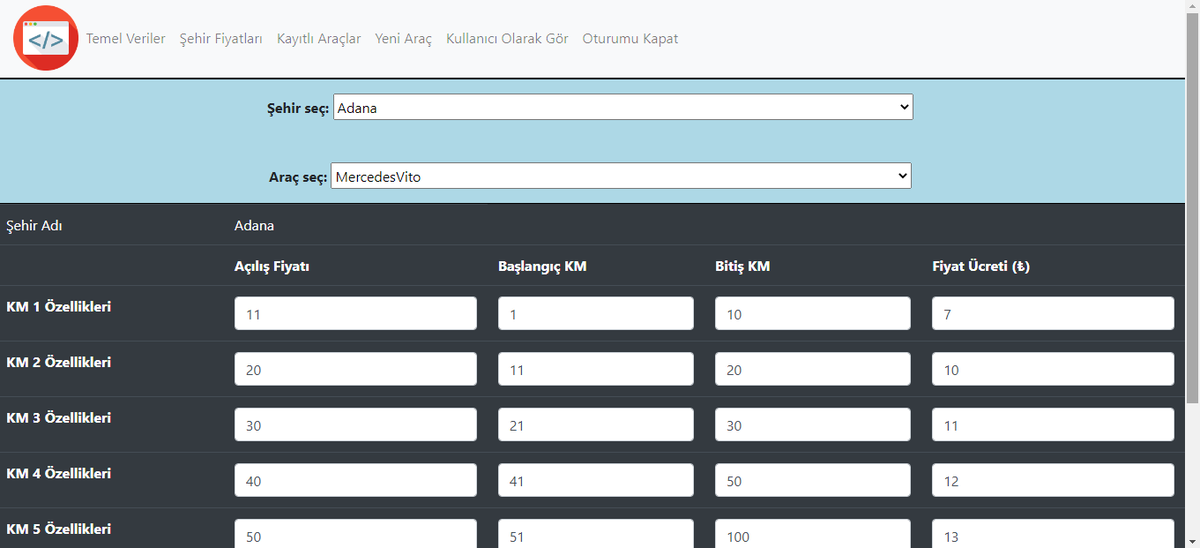Click the red code logo icon
The image size is (1200, 548).
tap(45, 38)
